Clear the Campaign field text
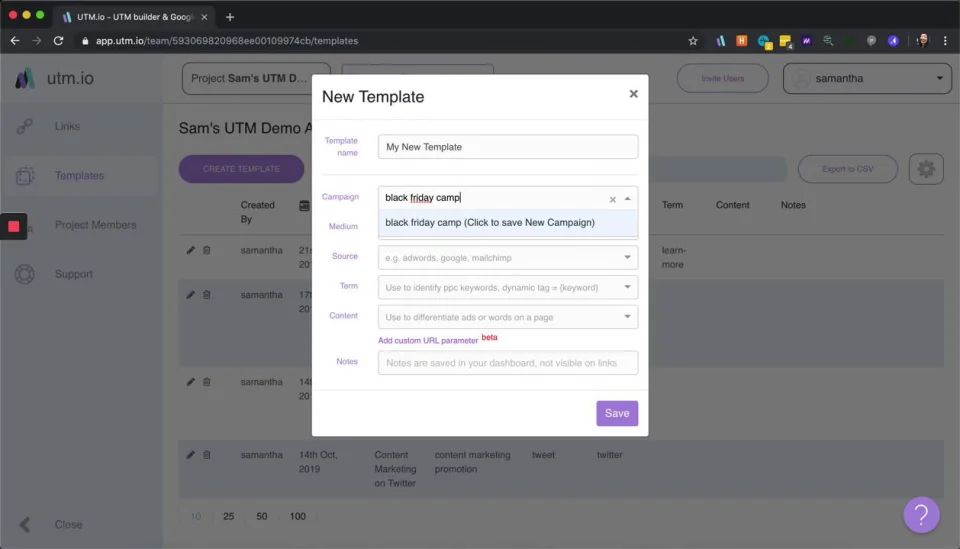The width and height of the screenshot is (960, 549). coord(612,199)
